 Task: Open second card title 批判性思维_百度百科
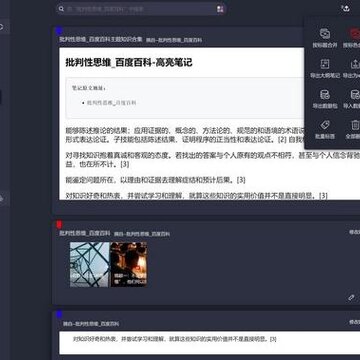[x=85, y=233]
